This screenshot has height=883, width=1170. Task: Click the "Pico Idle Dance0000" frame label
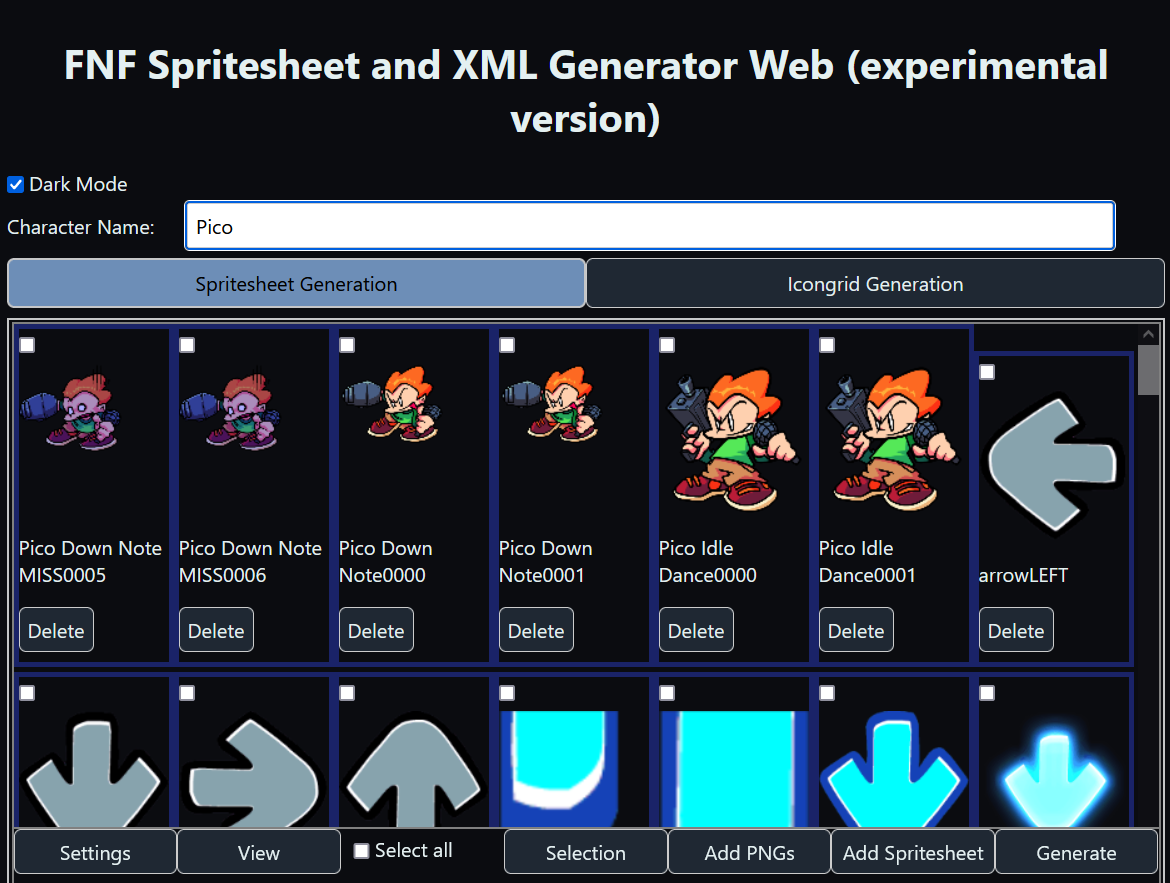click(707, 561)
